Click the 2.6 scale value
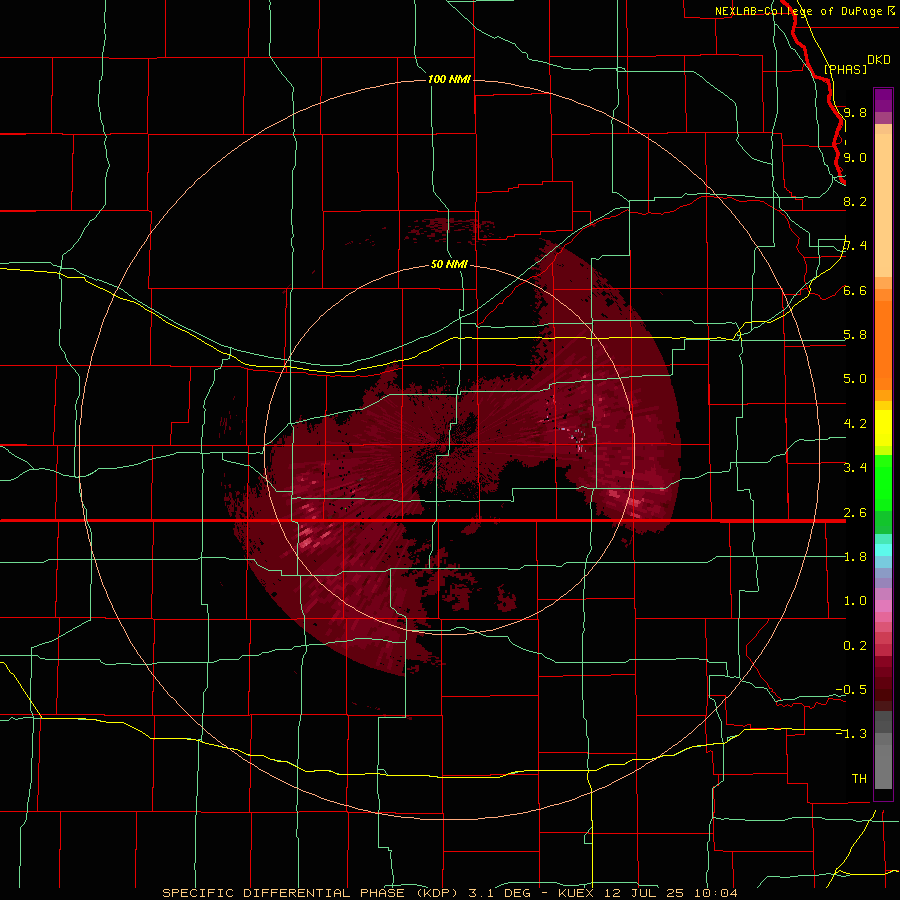 pyautogui.click(x=855, y=513)
